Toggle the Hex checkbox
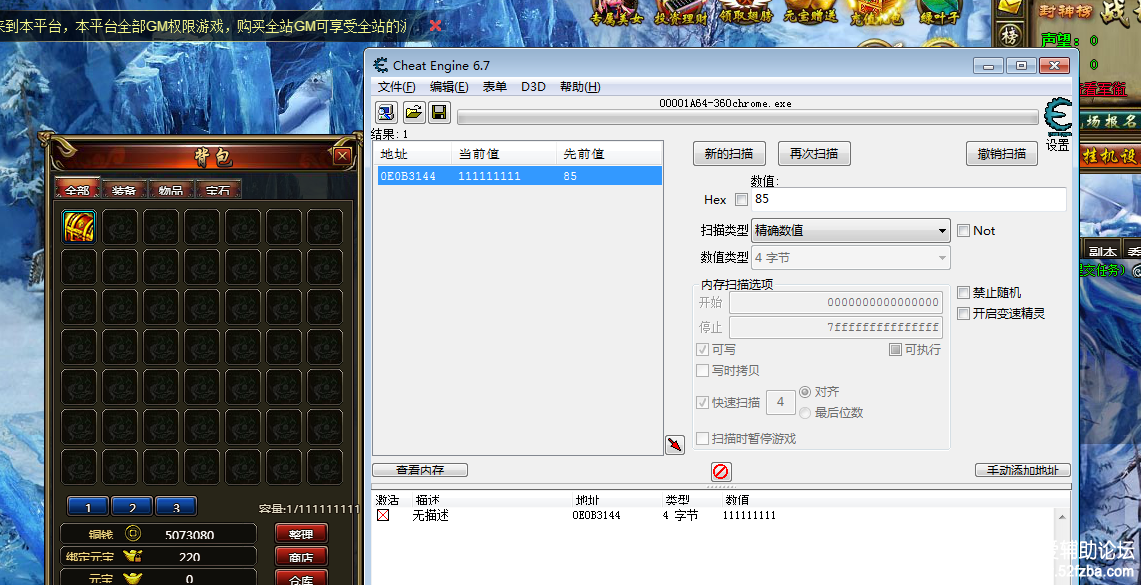The height and width of the screenshot is (585, 1141). [742, 199]
